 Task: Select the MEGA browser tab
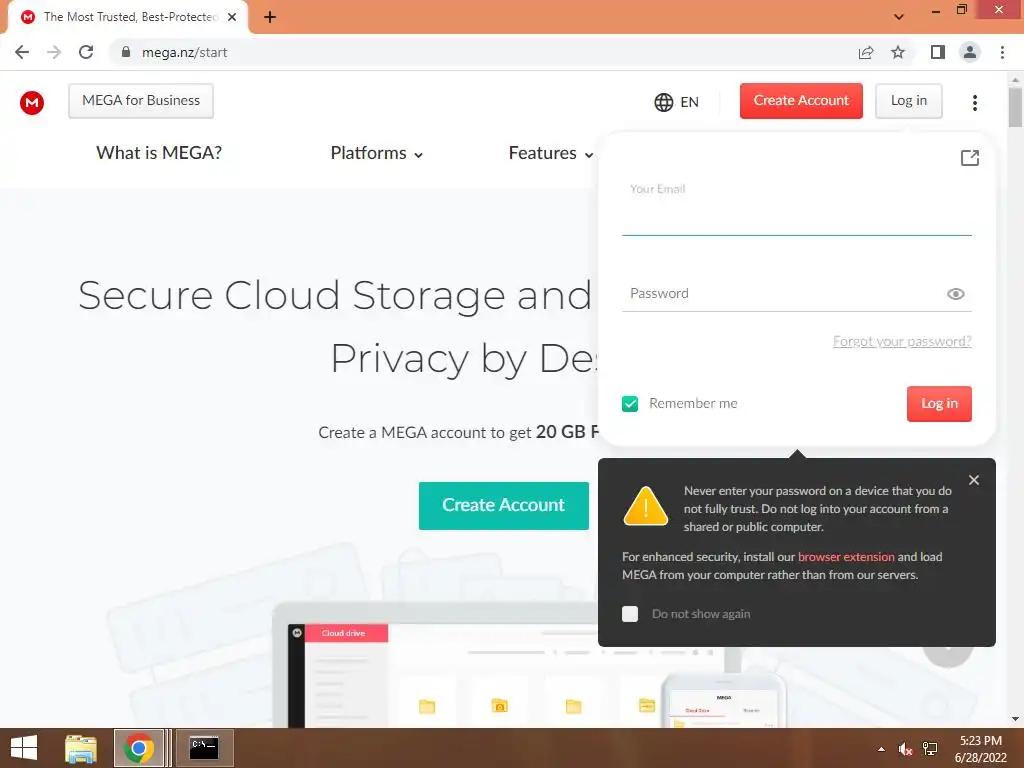128,17
